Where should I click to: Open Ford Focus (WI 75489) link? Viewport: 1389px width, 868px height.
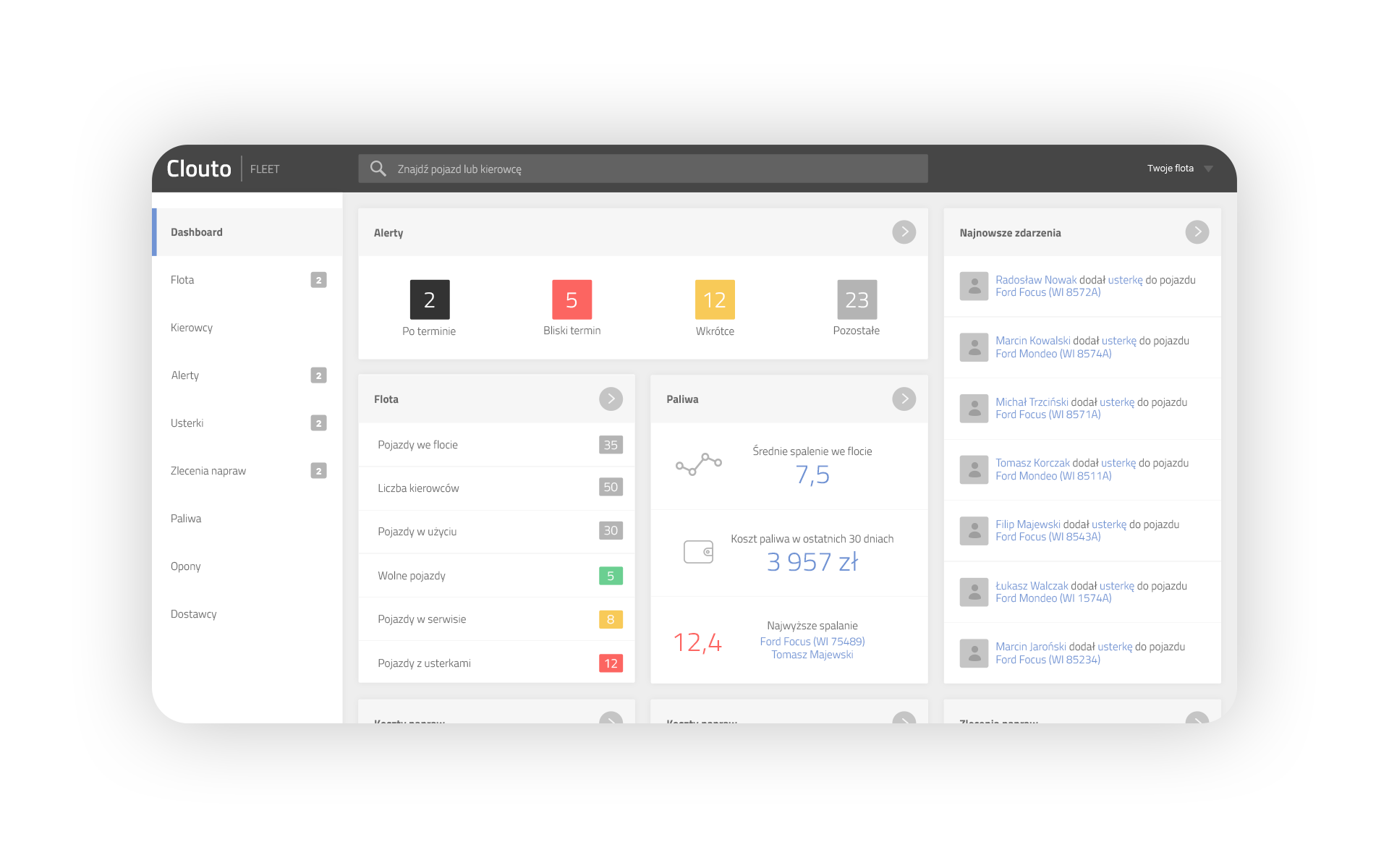812,642
